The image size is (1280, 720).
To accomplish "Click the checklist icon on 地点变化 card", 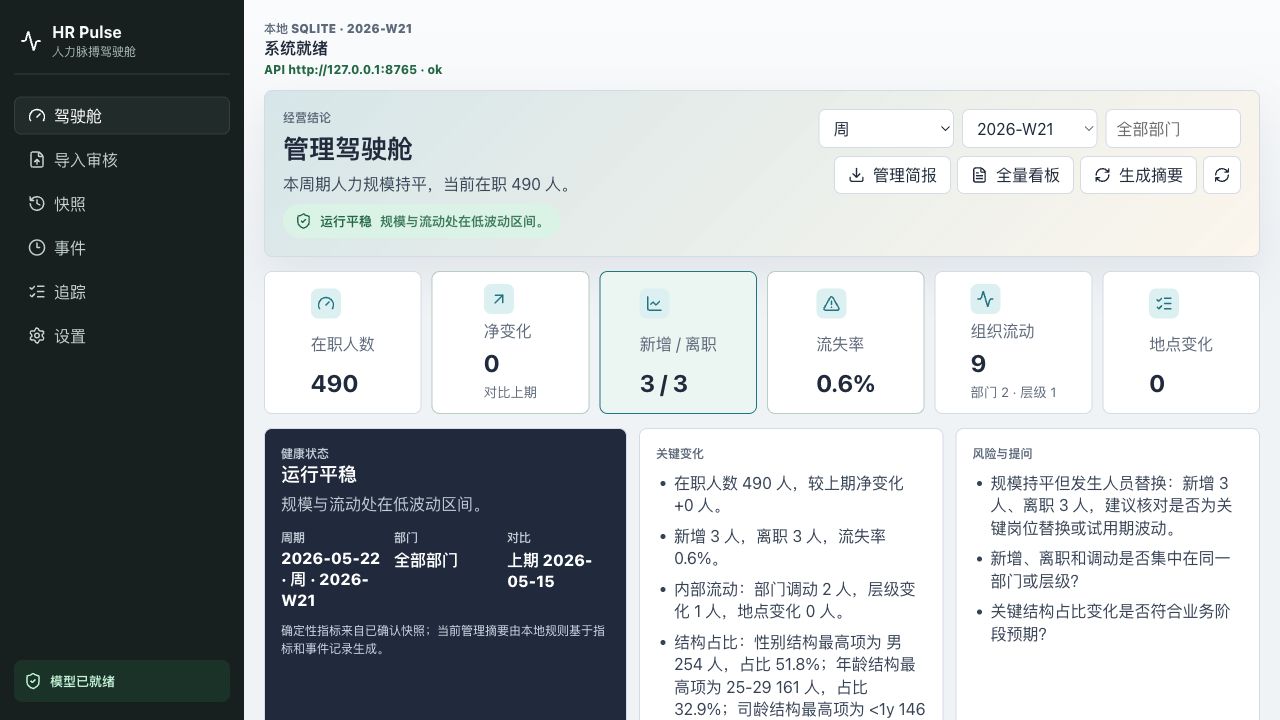I will pyautogui.click(x=1164, y=303).
